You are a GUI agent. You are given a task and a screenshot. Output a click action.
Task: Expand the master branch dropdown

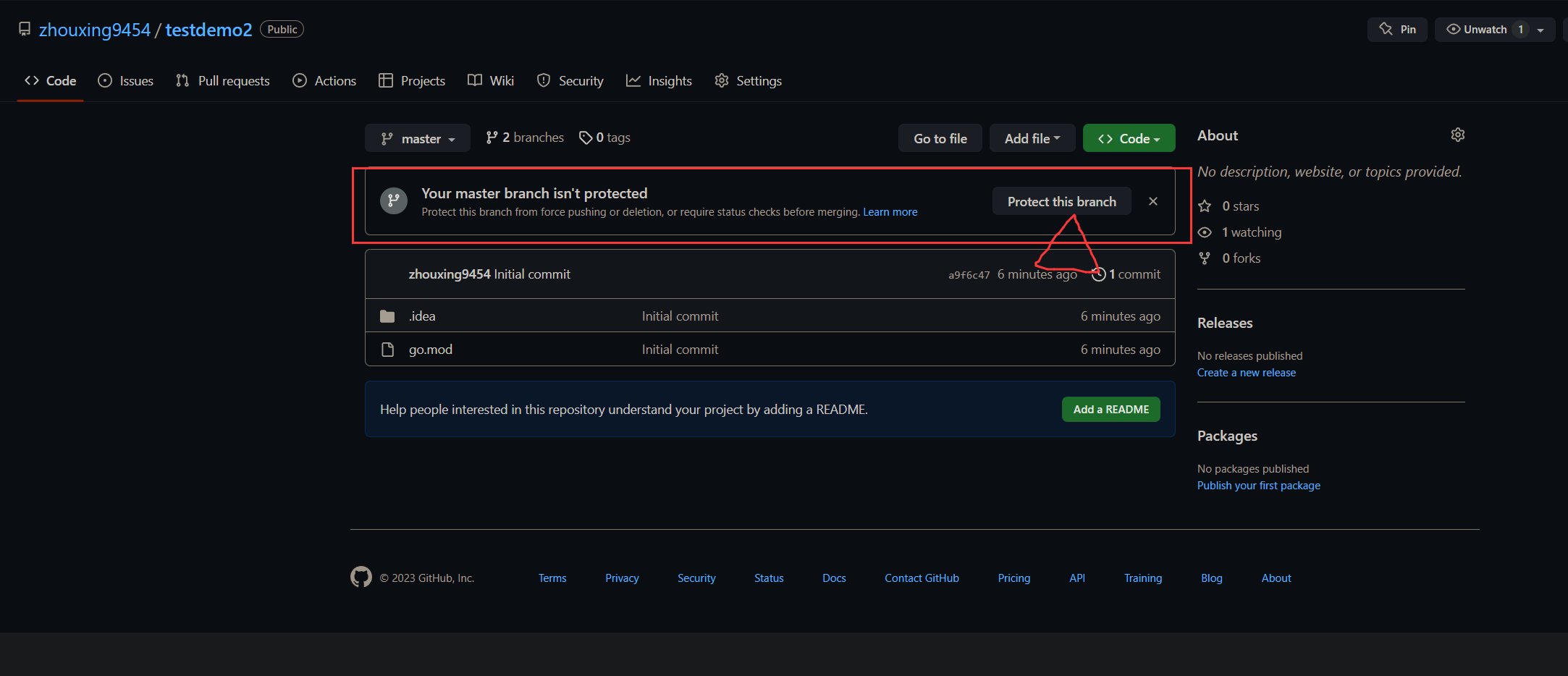point(418,138)
